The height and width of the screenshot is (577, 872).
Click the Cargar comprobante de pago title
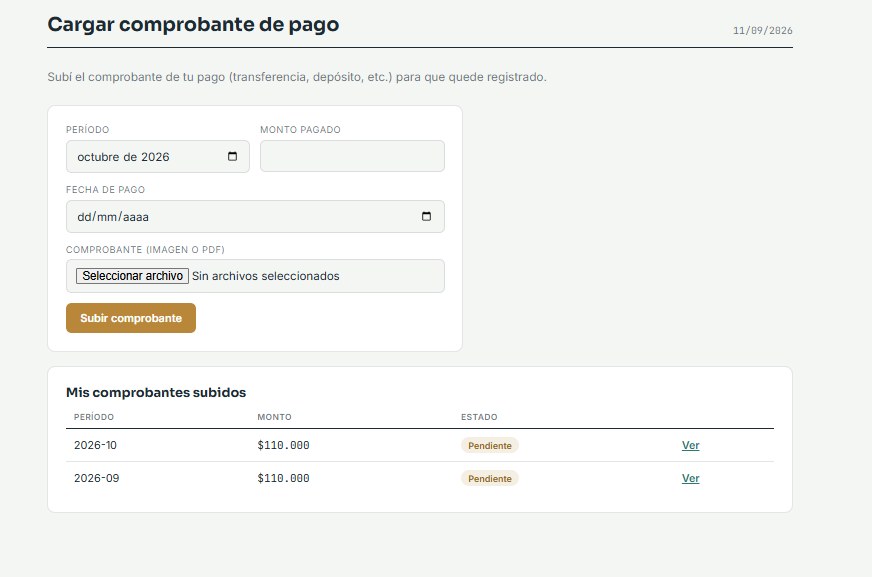pos(193,24)
